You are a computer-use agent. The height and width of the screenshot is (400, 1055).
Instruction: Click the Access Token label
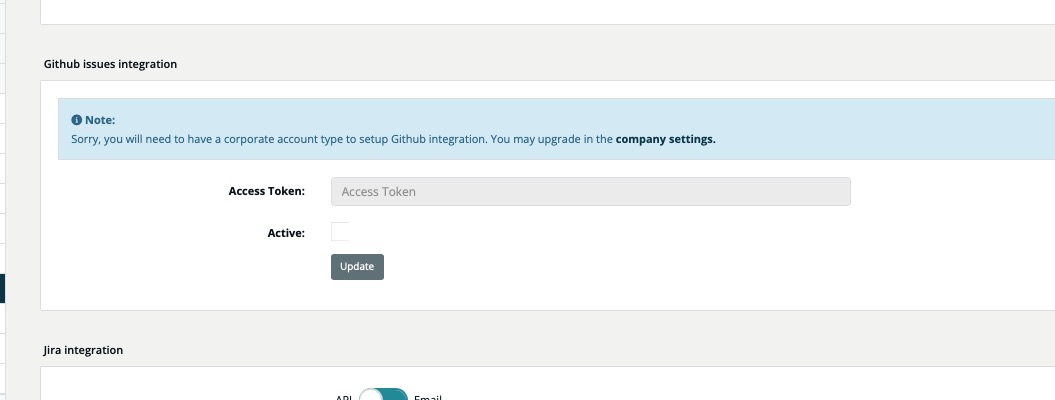pyautogui.click(x=266, y=192)
